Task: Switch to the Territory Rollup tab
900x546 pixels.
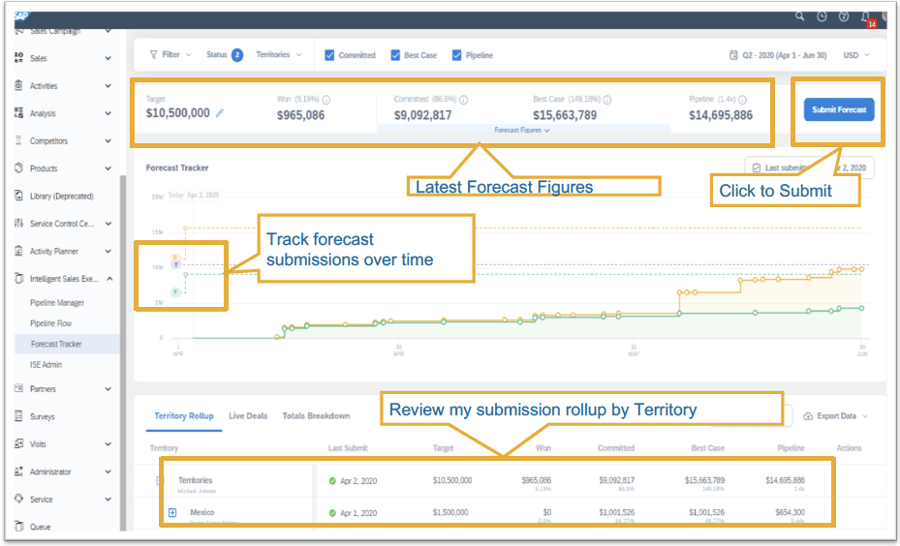Action: pos(184,416)
